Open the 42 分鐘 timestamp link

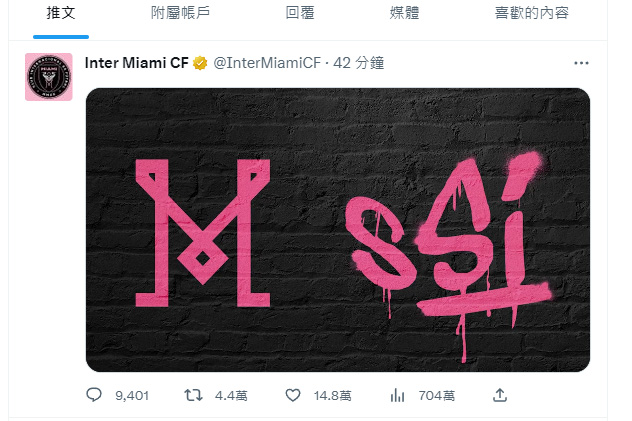(358, 63)
